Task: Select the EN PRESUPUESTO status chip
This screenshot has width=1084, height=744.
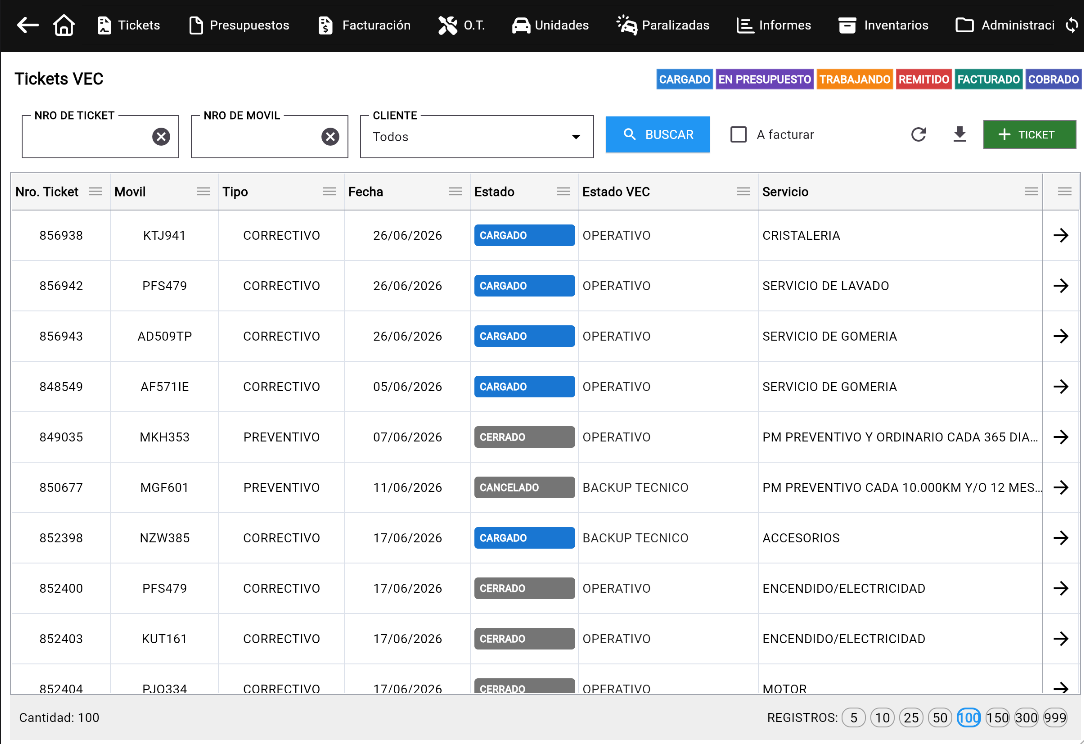Action: (x=765, y=79)
